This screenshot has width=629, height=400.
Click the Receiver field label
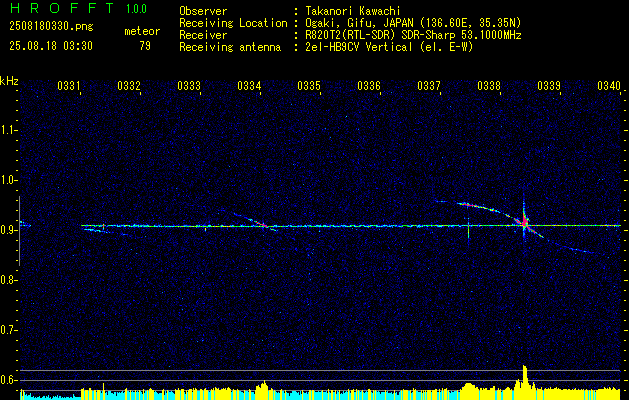click(x=203, y=35)
